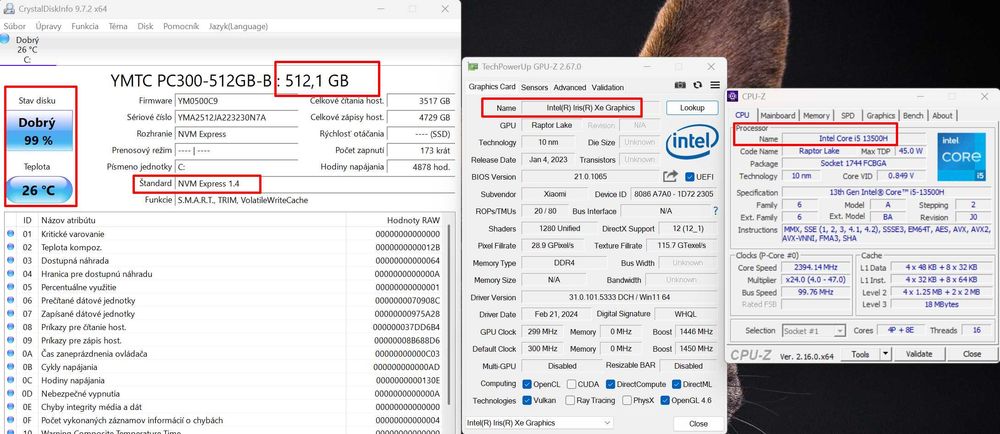This screenshot has width=1000, height=434.
Task: Open the Úpravy menu
Action: (x=48, y=27)
